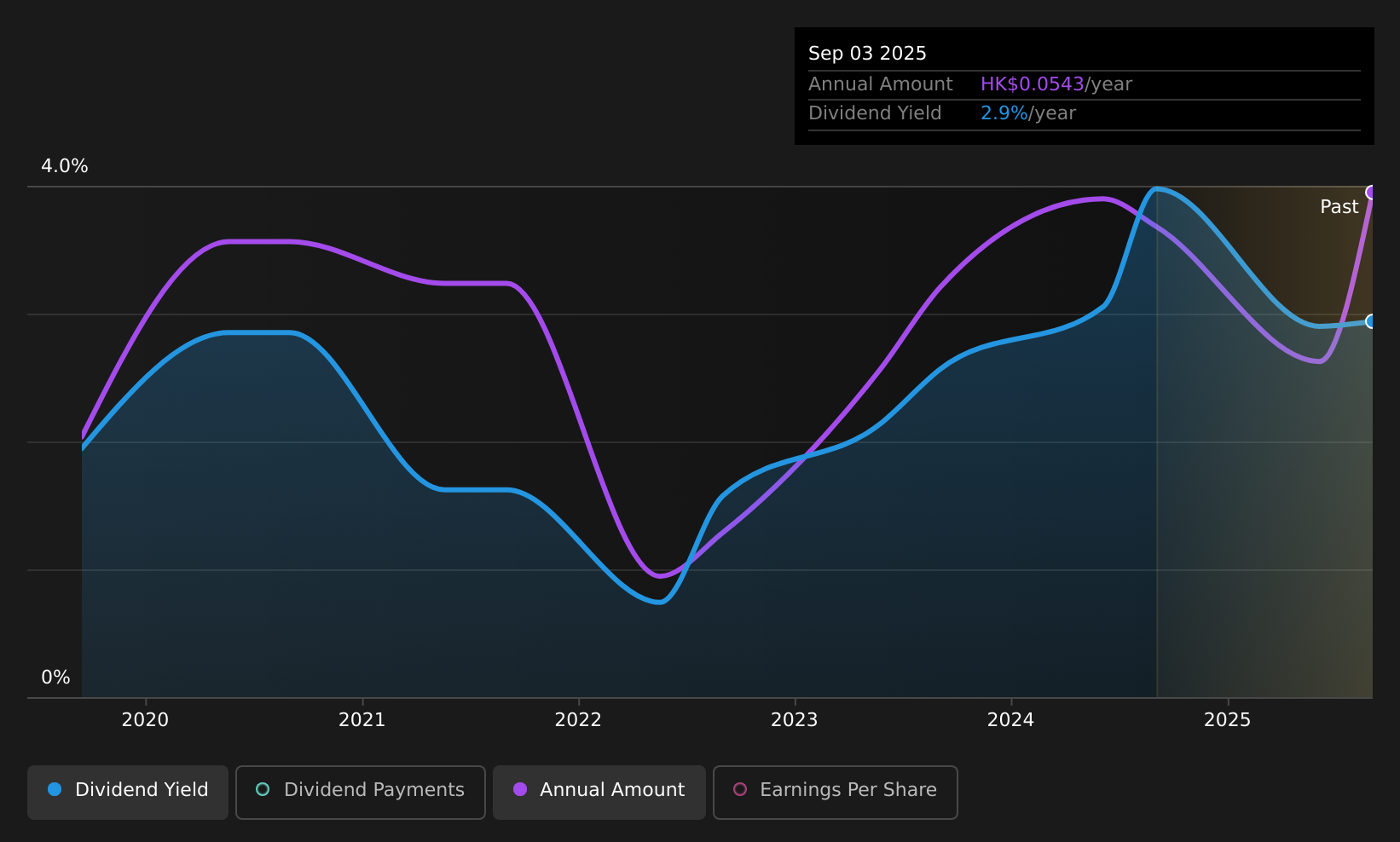Click the Past label in shaded region
Image resolution: width=1400 pixels, height=842 pixels.
pos(1339,207)
